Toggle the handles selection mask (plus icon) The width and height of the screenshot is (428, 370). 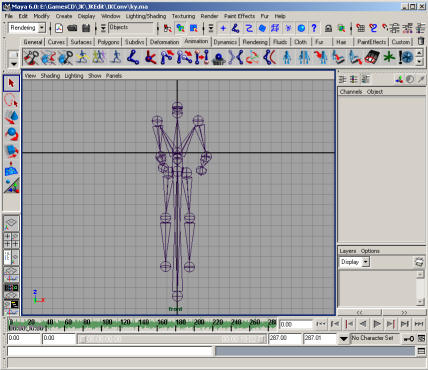tap(223, 28)
